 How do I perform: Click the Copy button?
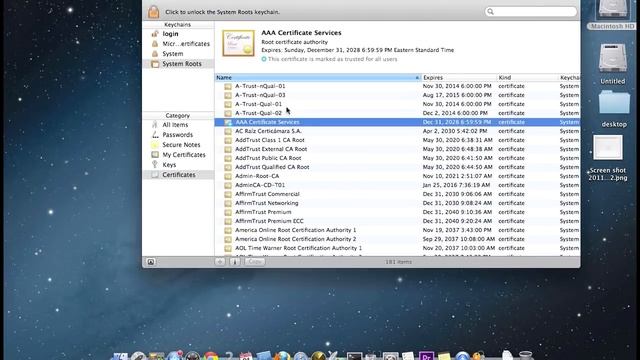255,262
